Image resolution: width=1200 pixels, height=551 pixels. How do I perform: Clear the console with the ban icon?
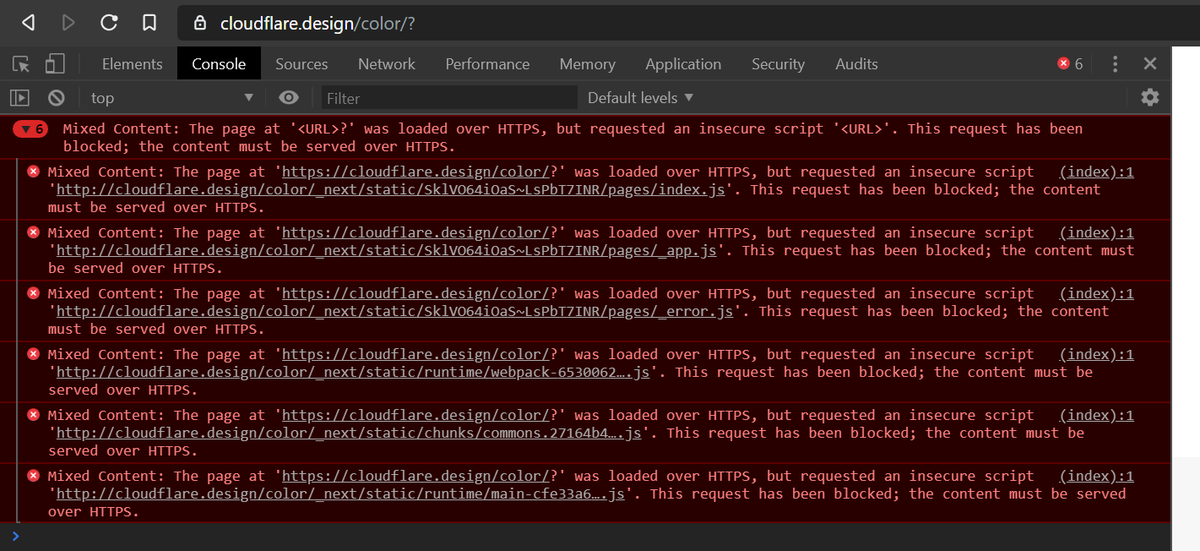click(57, 97)
